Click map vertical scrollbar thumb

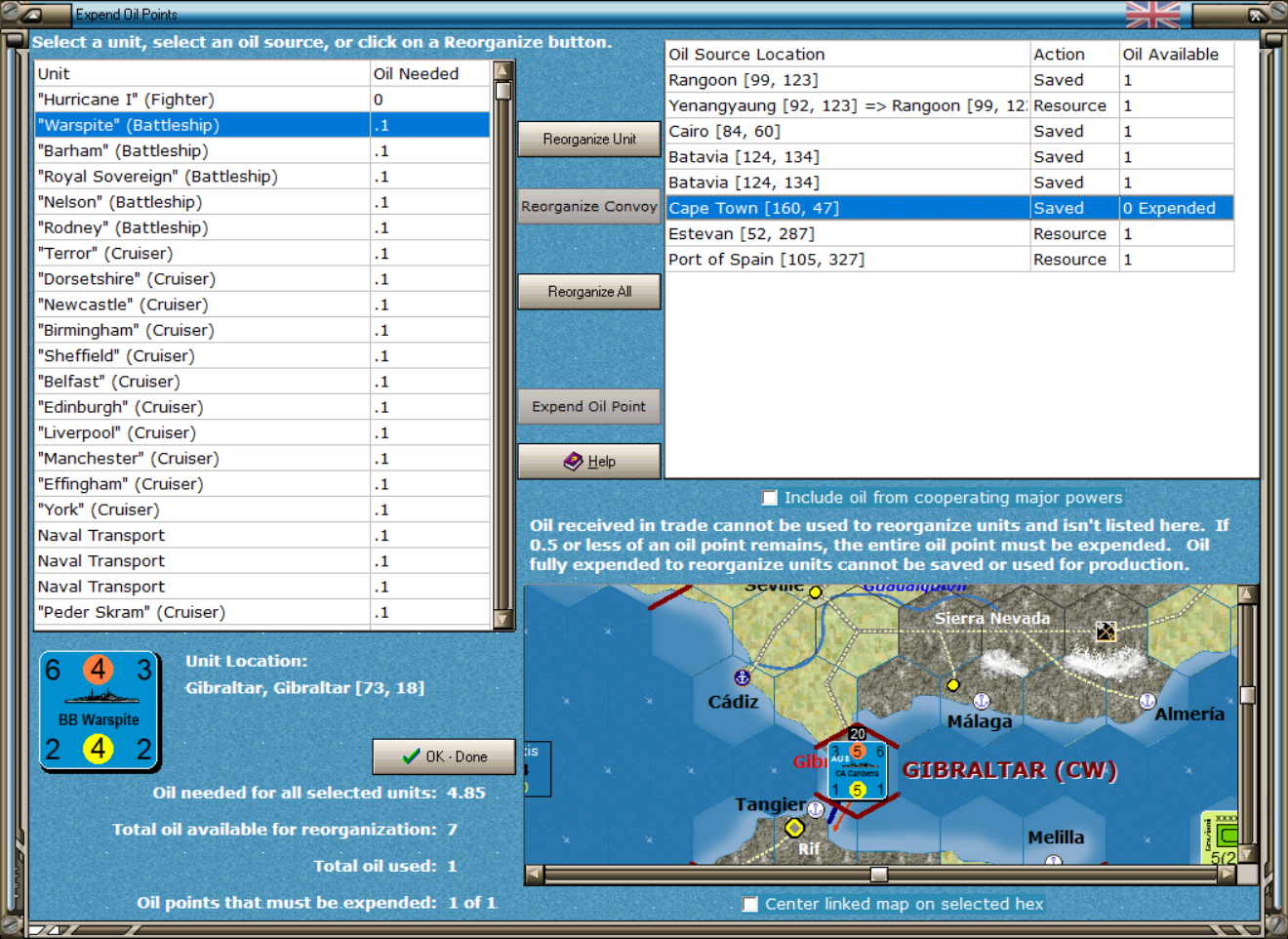[x=1247, y=695]
